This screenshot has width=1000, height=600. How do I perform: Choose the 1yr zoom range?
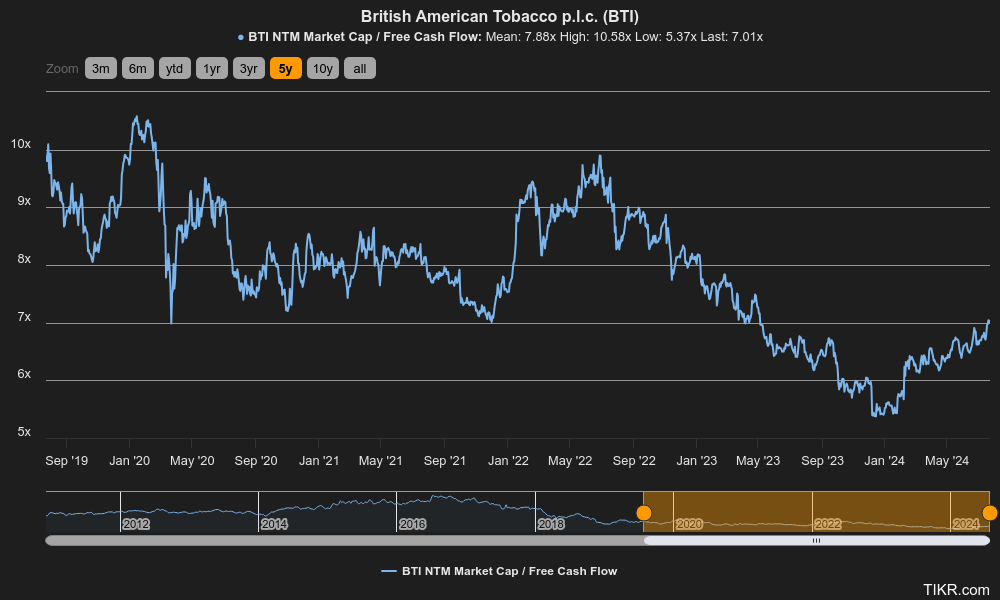pos(212,68)
